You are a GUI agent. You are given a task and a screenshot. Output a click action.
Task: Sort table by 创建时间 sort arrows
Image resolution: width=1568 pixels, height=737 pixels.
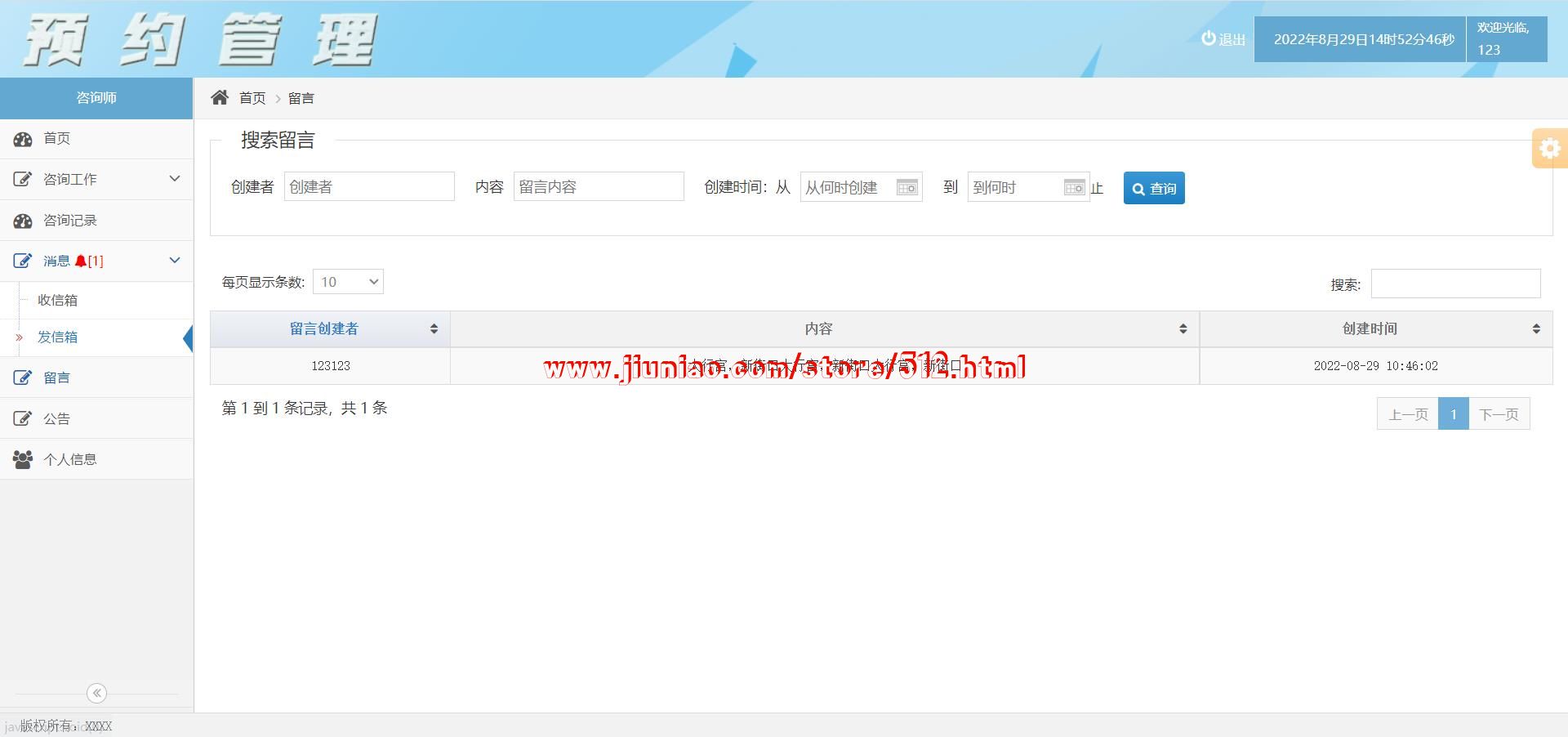tap(1536, 328)
